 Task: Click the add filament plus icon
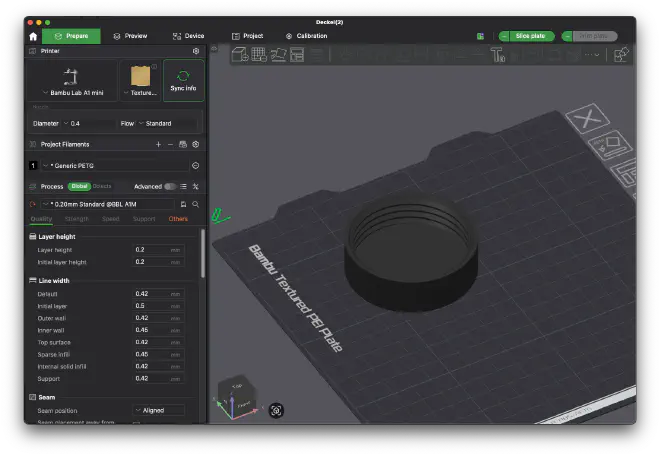tap(158, 144)
